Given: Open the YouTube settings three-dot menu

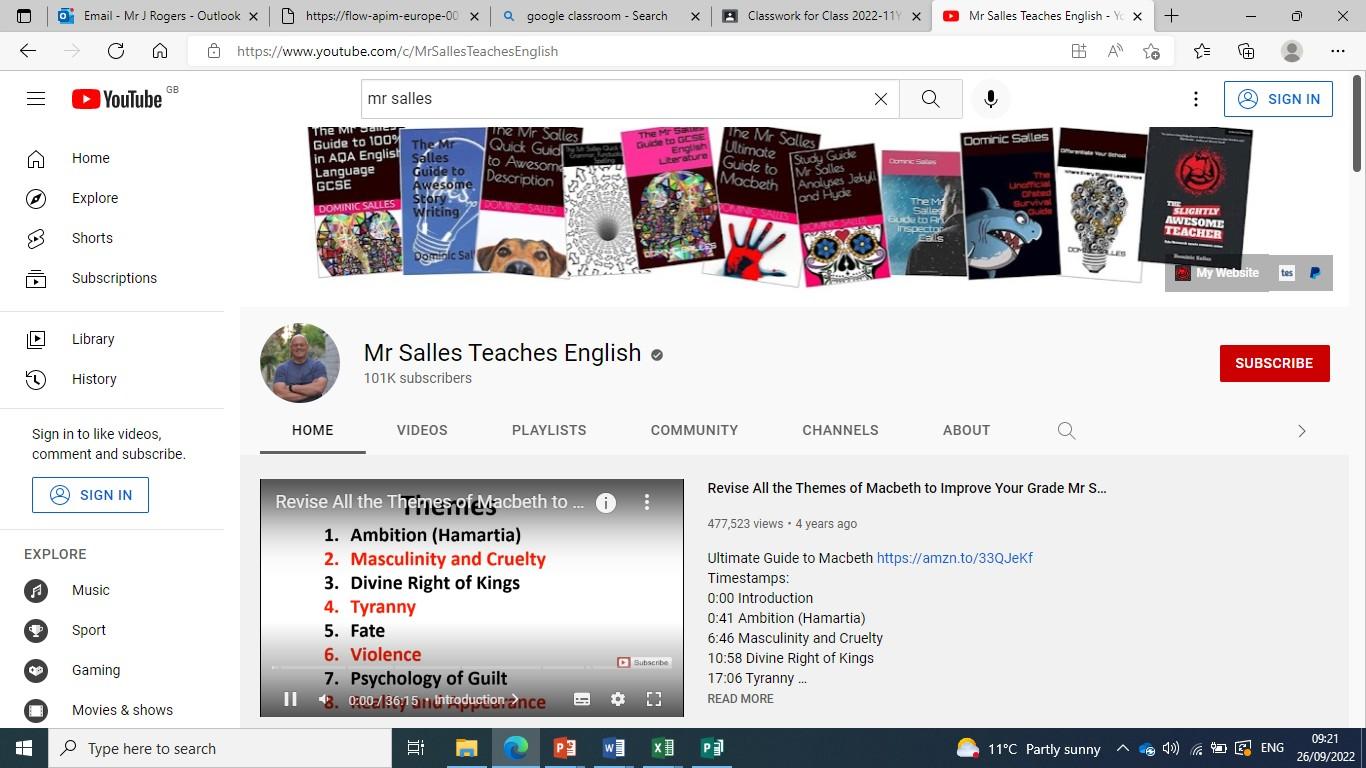Looking at the screenshot, I should [x=1195, y=99].
